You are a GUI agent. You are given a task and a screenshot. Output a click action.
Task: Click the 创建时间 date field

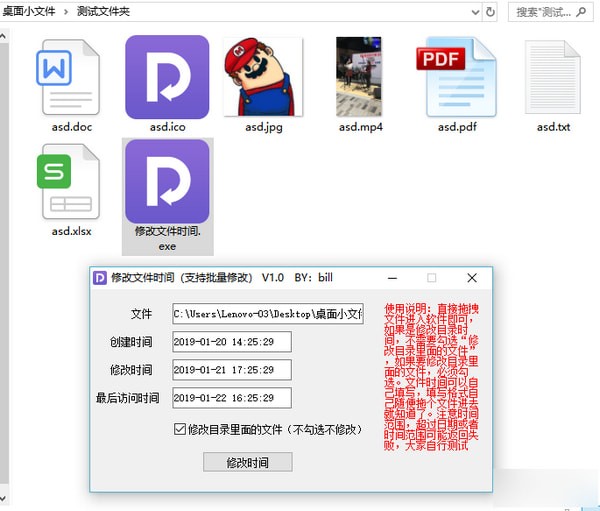(x=231, y=342)
